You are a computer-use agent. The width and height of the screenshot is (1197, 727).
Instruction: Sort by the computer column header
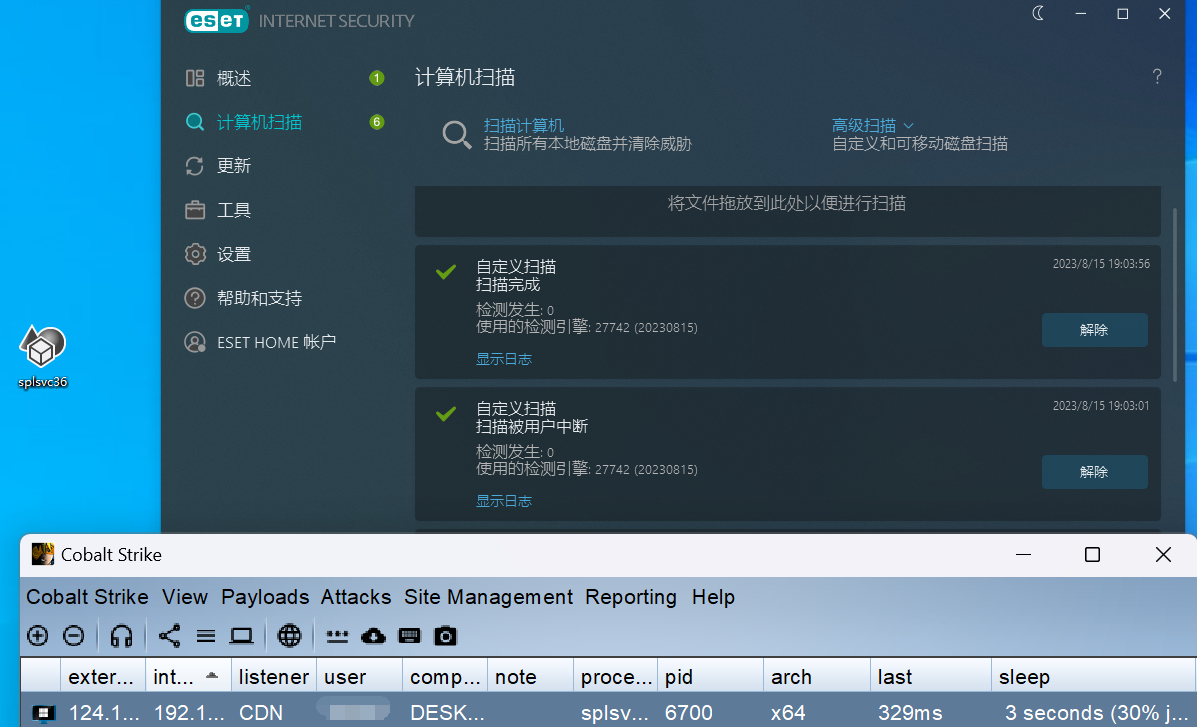[445, 677]
